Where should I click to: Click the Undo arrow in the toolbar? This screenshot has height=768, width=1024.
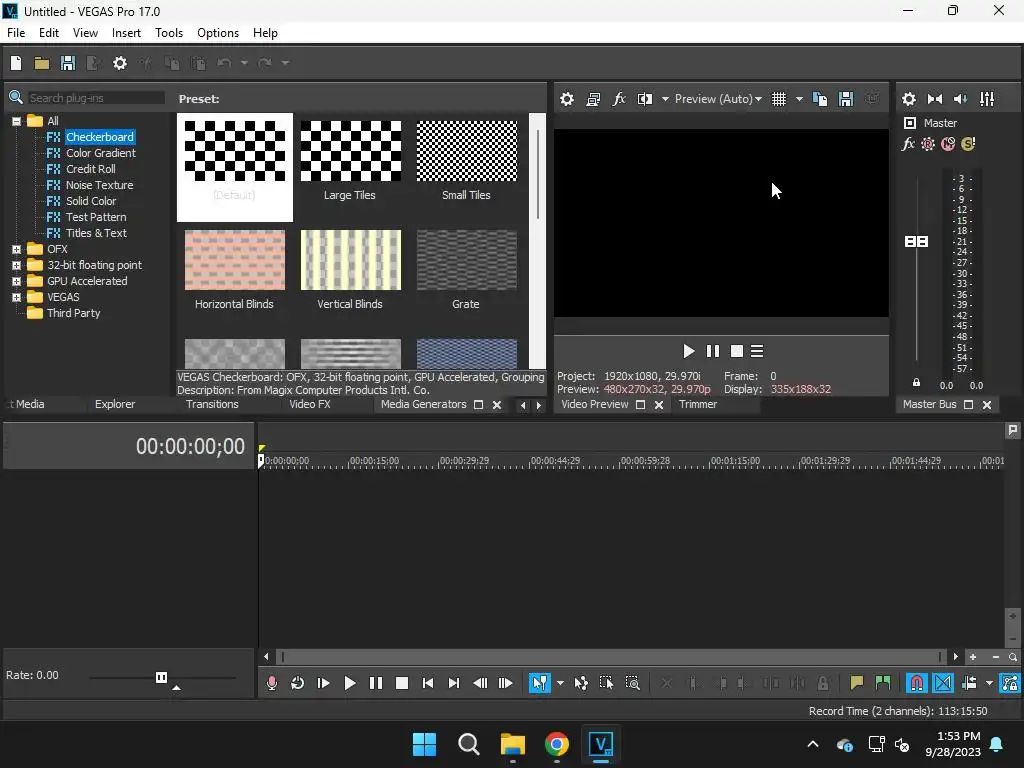(x=224, y=63)
